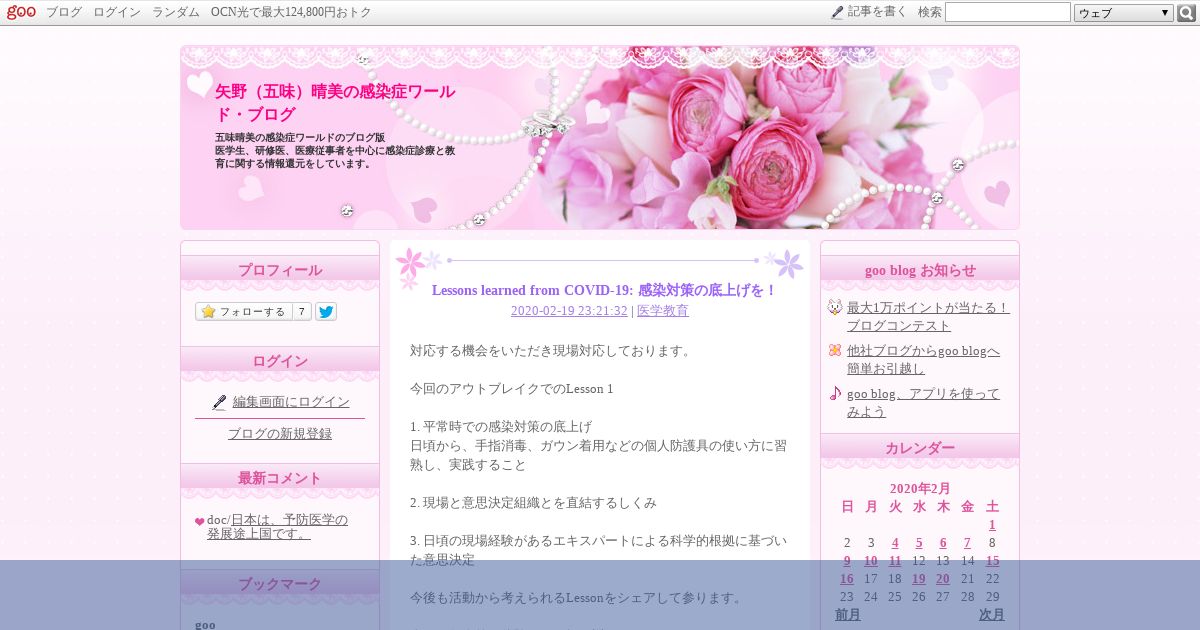
Task: Open 編集画面にログイン link
Action: click(x=291, y=402)
